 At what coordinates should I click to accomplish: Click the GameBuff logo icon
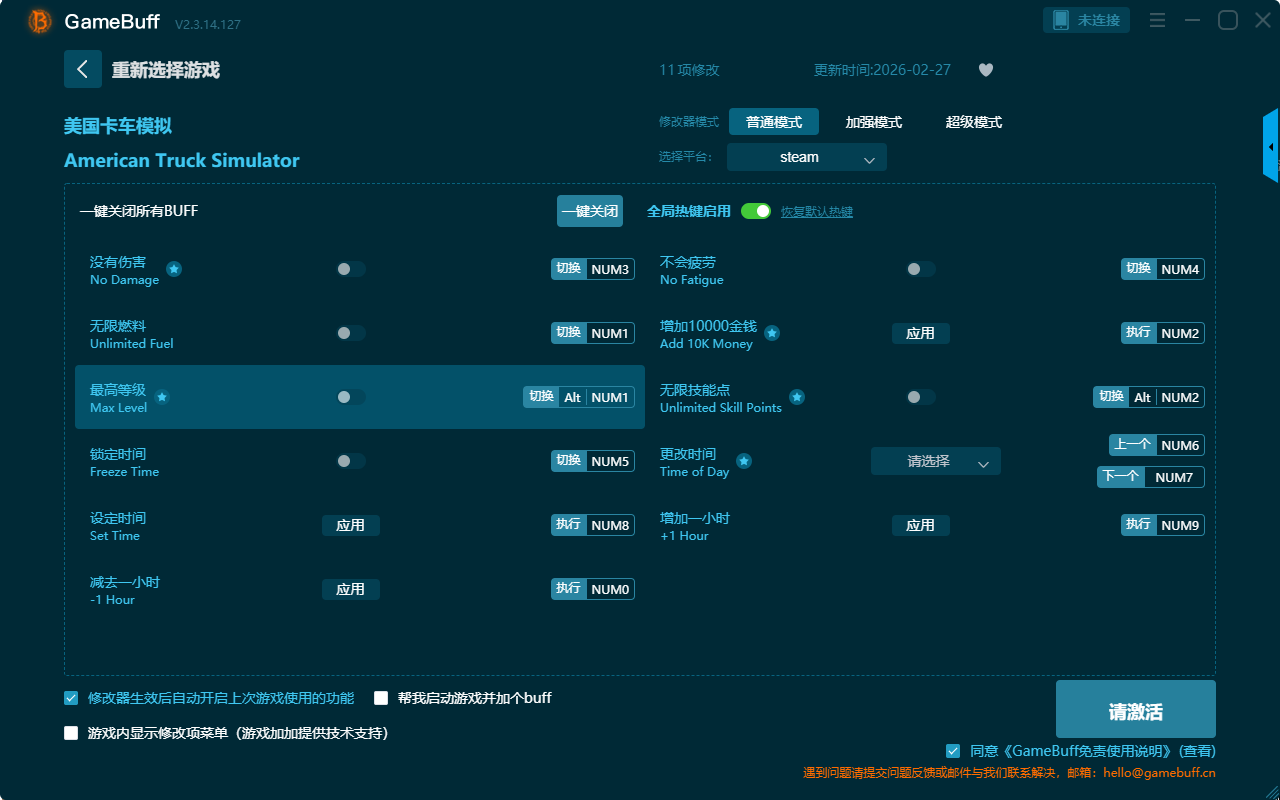pos(40,21)
